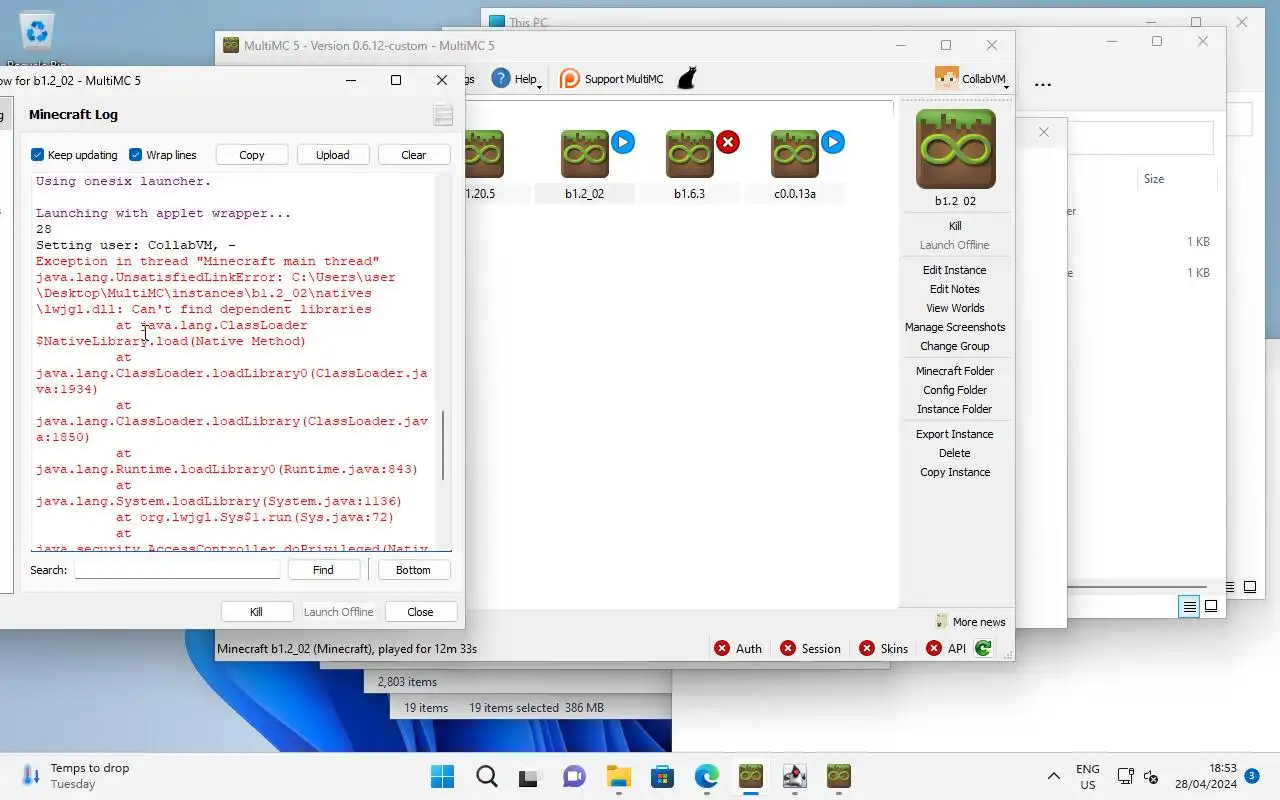Focus the log Search input field

coord(177,569)
